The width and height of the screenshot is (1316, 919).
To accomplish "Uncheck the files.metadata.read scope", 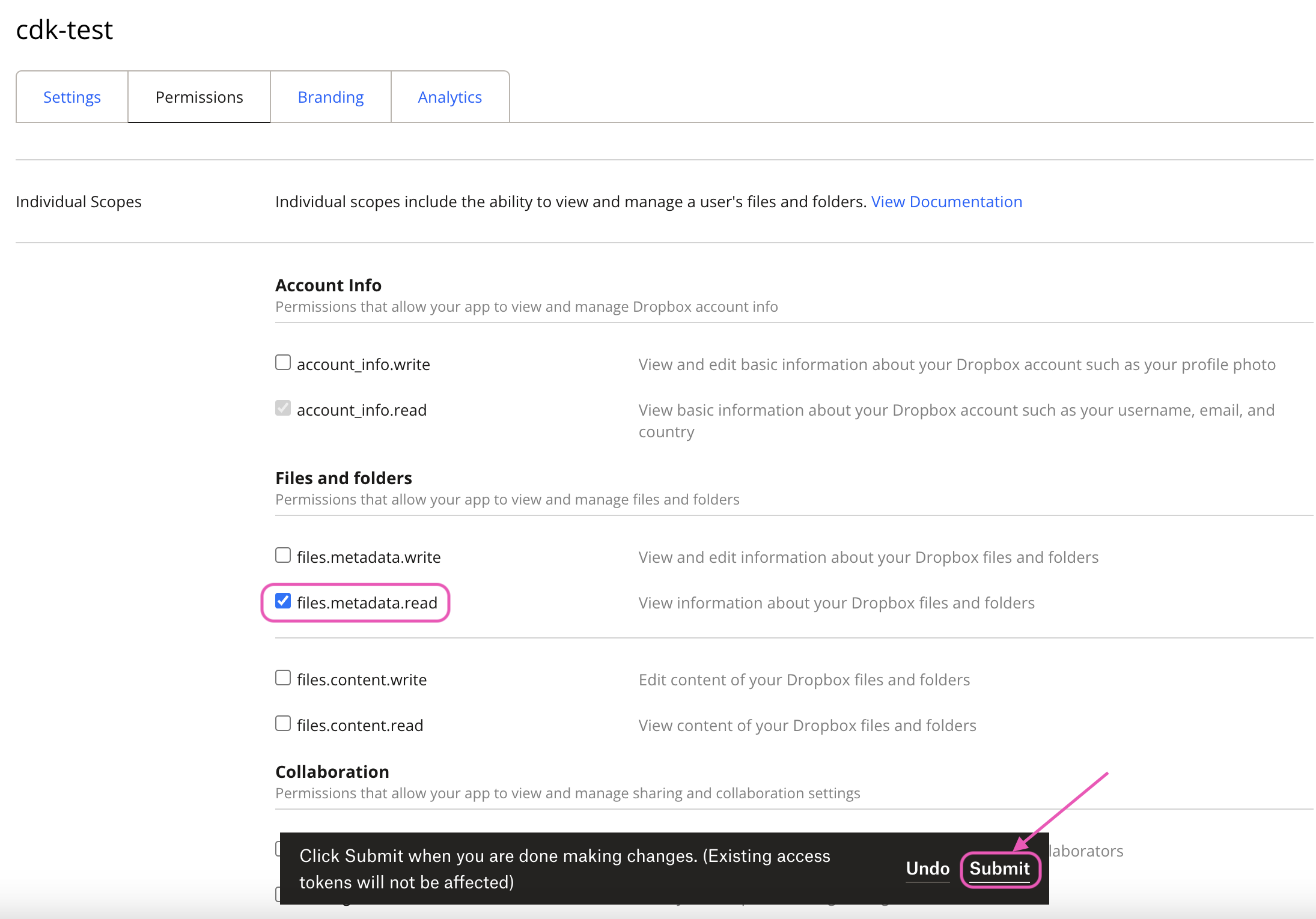I will click(282, 601).
